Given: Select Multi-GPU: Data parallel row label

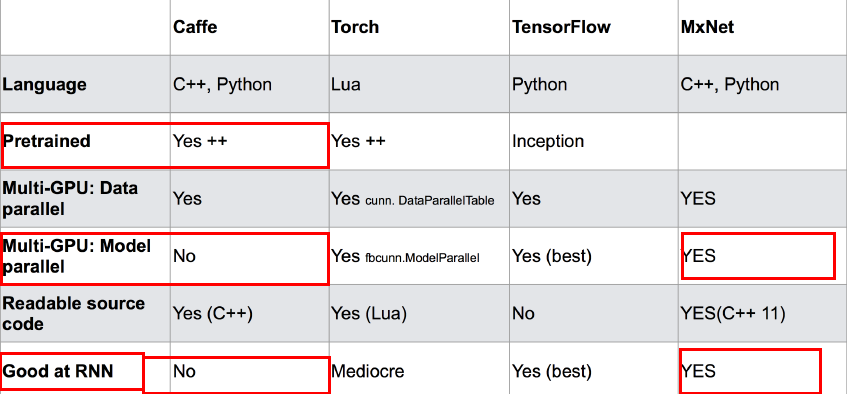Looking at the screenshot, I should click(x=70, y=198).
